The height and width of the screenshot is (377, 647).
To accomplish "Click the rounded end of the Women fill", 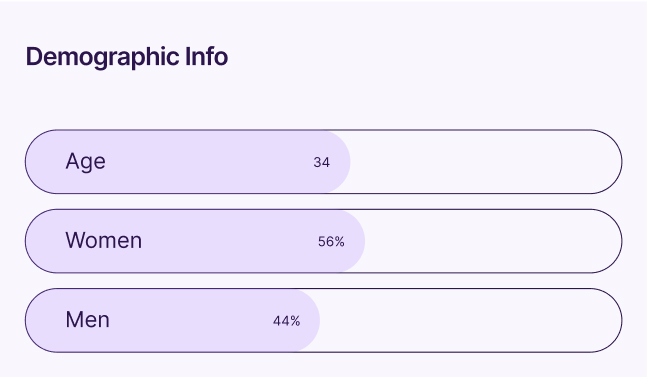I will (356, 241).
